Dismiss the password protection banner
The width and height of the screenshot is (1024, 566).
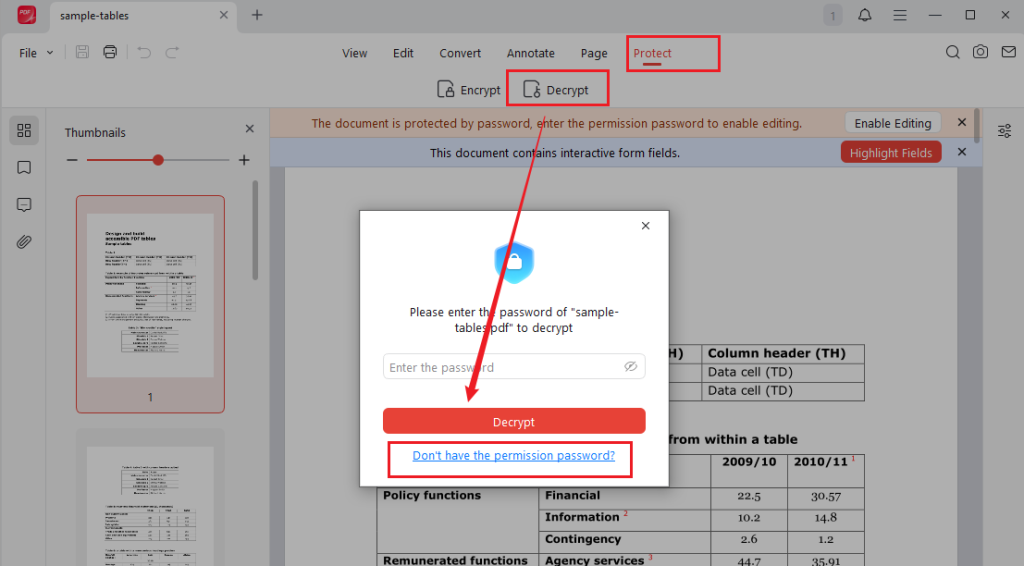[x=961, y=122]
